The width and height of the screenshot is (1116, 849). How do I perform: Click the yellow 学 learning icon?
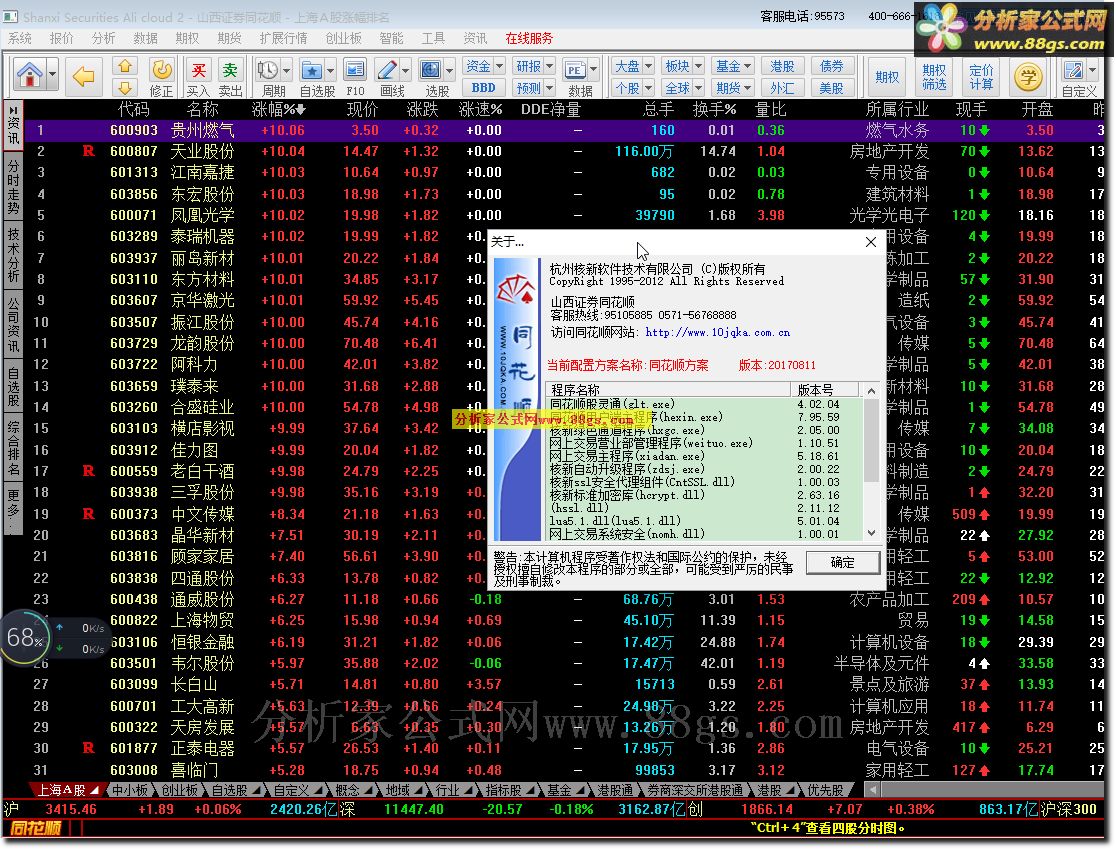(x=1028, y=76)
